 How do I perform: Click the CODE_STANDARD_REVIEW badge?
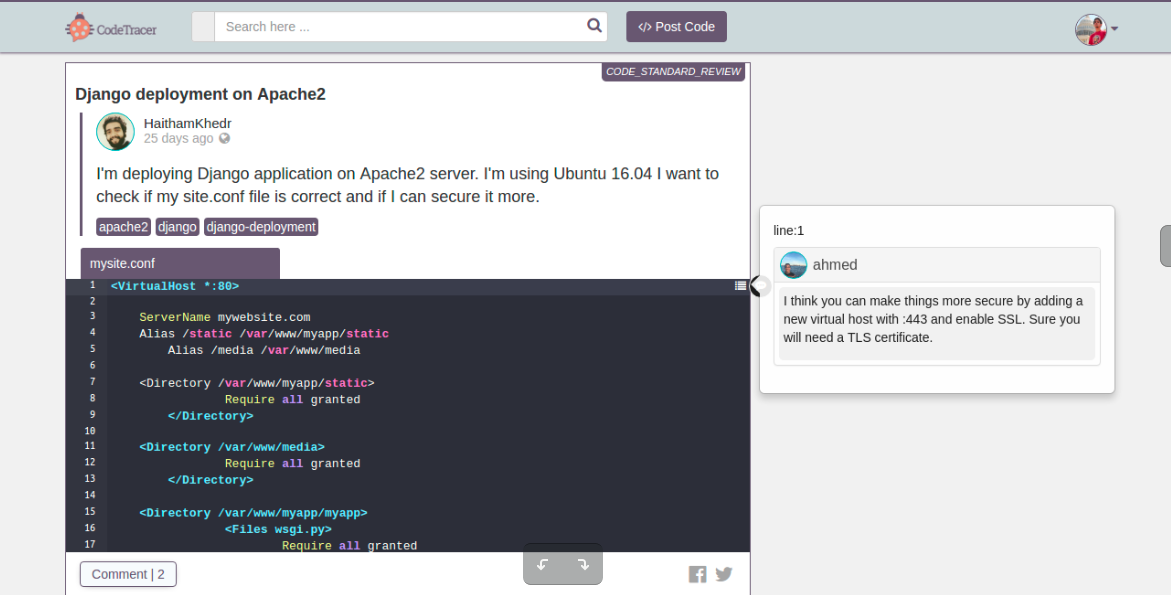(673, 72)
